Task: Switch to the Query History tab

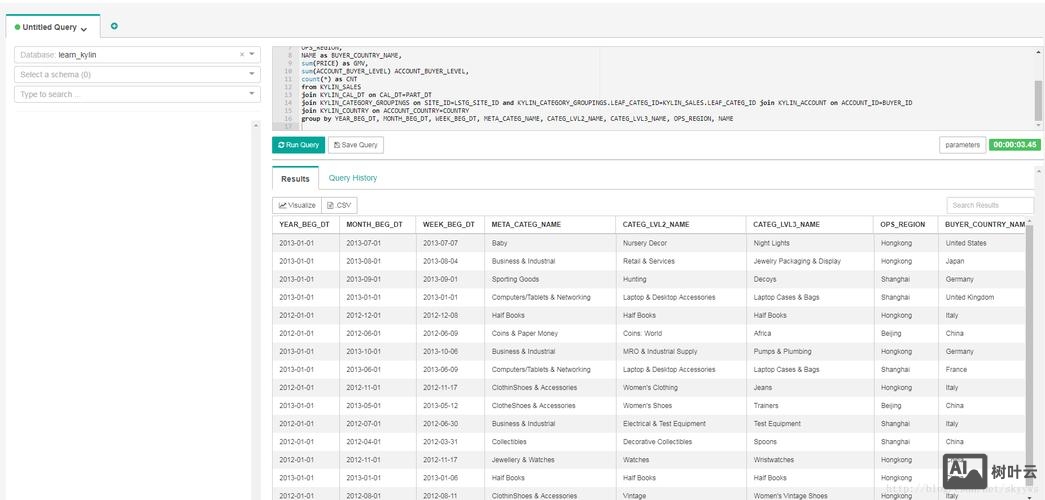Action: [353, 178]
